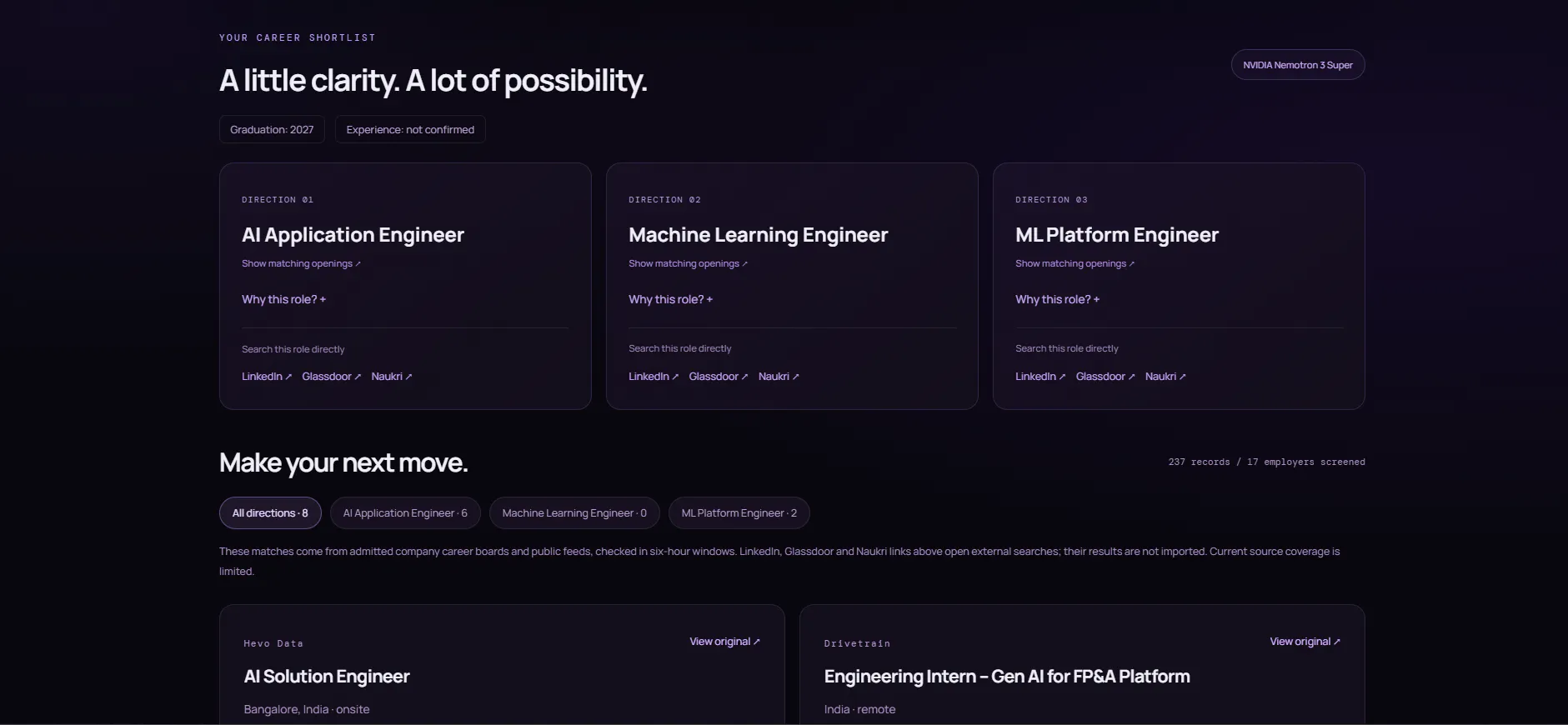The width and height of the screenshot is (1568, 725).
Task: Expand Why this role for ML Platform Engineer
Action: pos(1057,299)
